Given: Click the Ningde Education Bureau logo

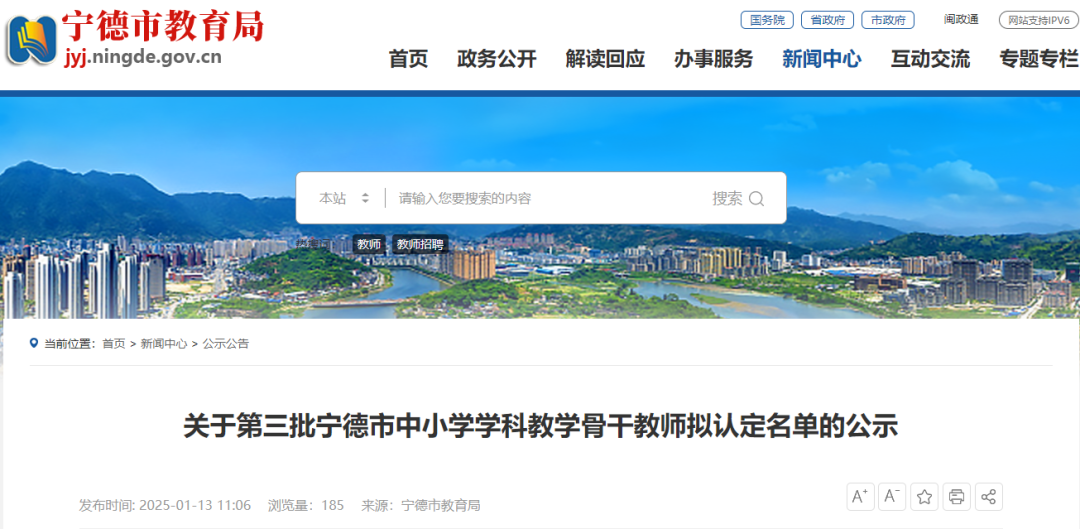Looking at the screenshot, I should [x=32, y=41].
